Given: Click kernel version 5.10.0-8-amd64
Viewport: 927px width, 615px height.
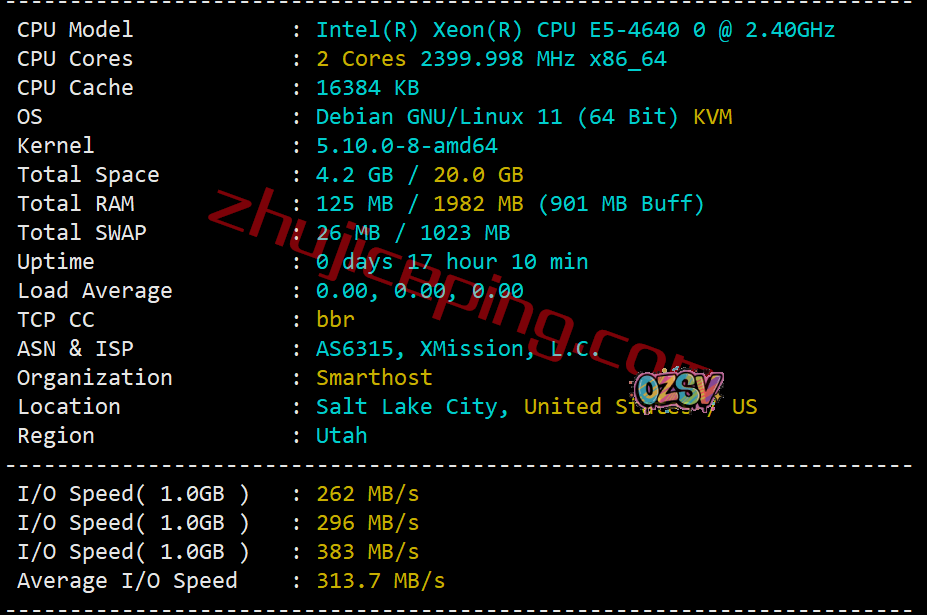Looking at the screenshot, I should click(x=407, y=146).
